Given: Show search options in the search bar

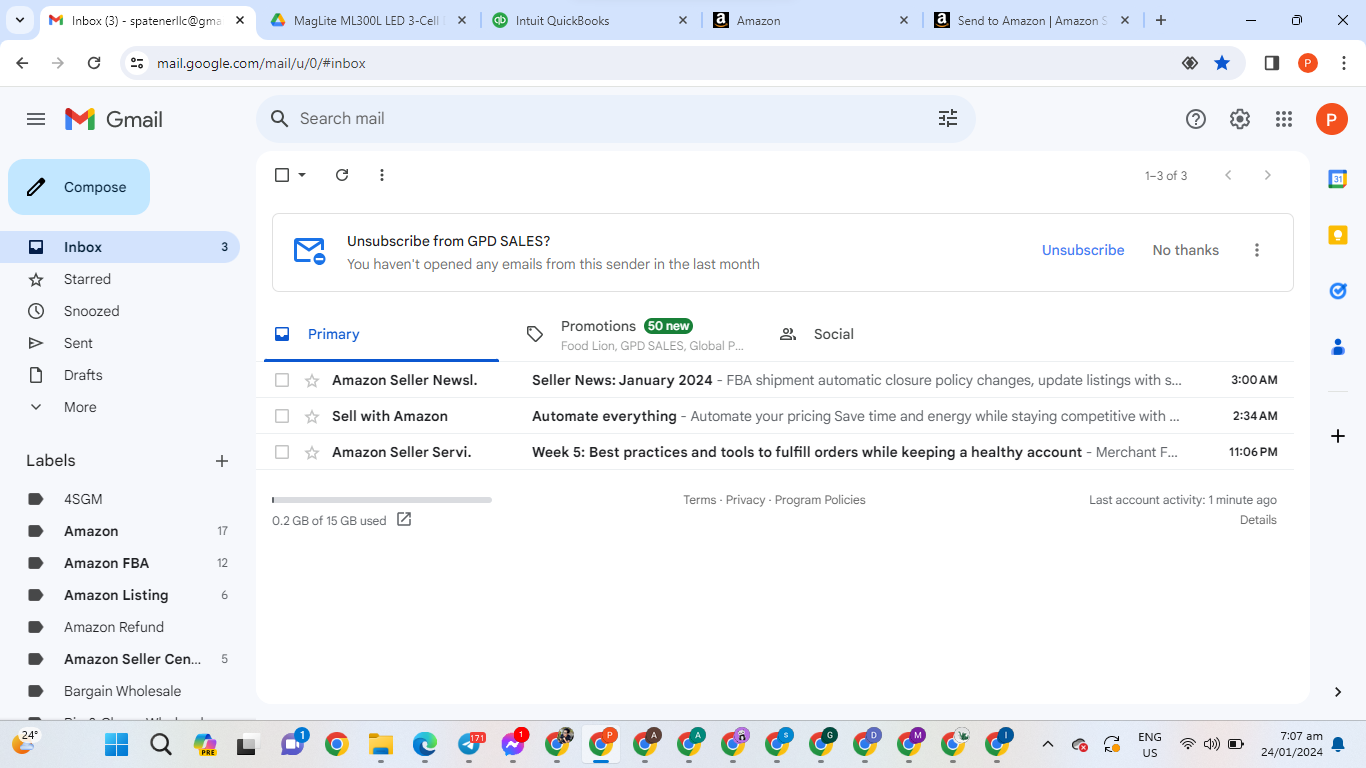Looking at the screenshot, I should (x=948, y=119).
